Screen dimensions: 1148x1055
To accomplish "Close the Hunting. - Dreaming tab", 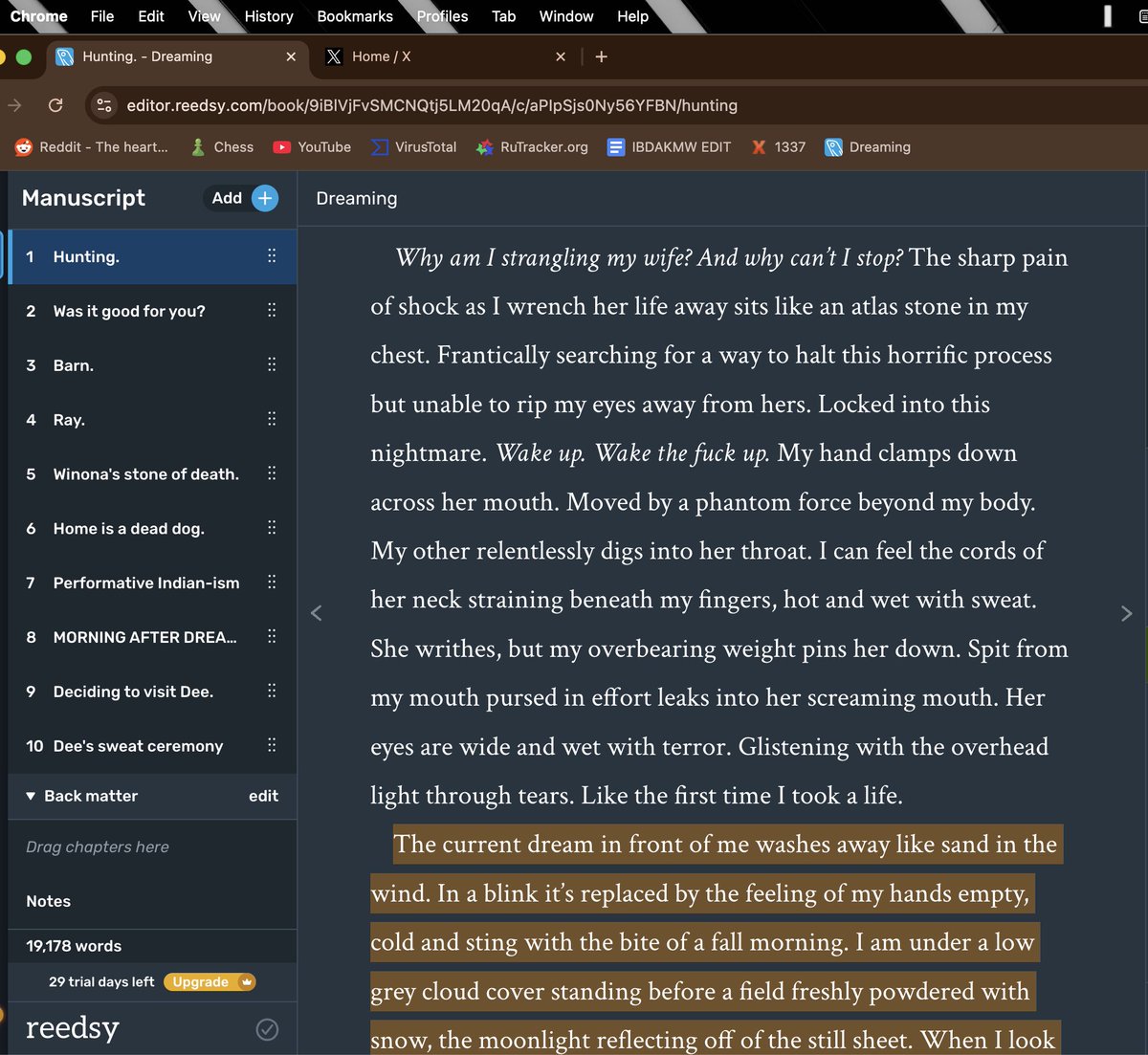I will [291, 56].
